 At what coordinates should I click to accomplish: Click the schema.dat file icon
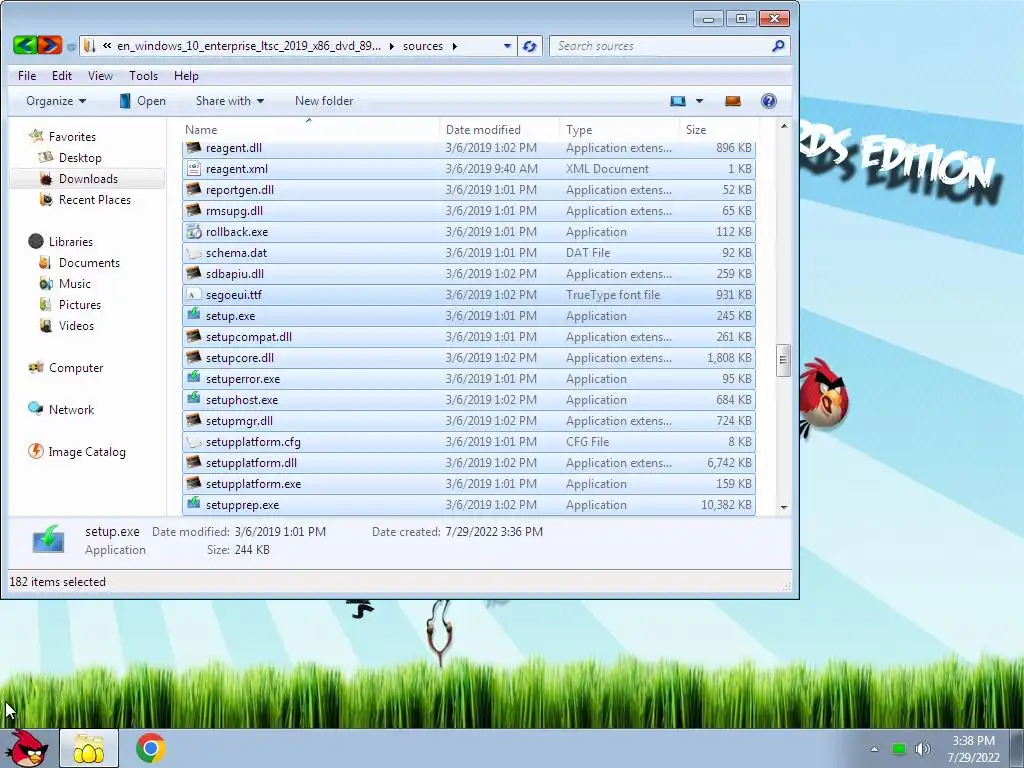[193, 253]
